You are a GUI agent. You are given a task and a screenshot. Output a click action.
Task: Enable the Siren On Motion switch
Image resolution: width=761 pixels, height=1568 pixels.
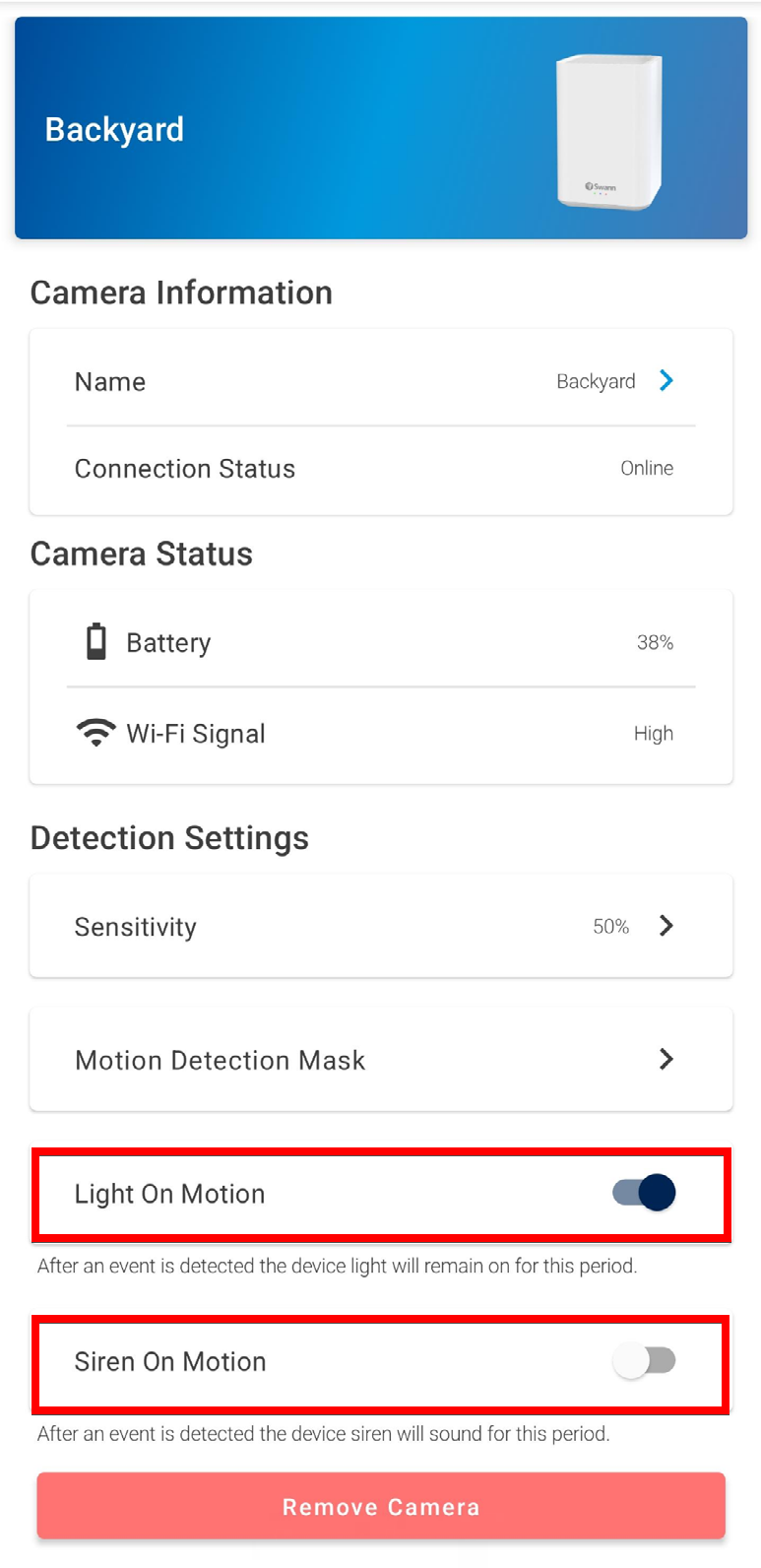tap(645, 1361)
